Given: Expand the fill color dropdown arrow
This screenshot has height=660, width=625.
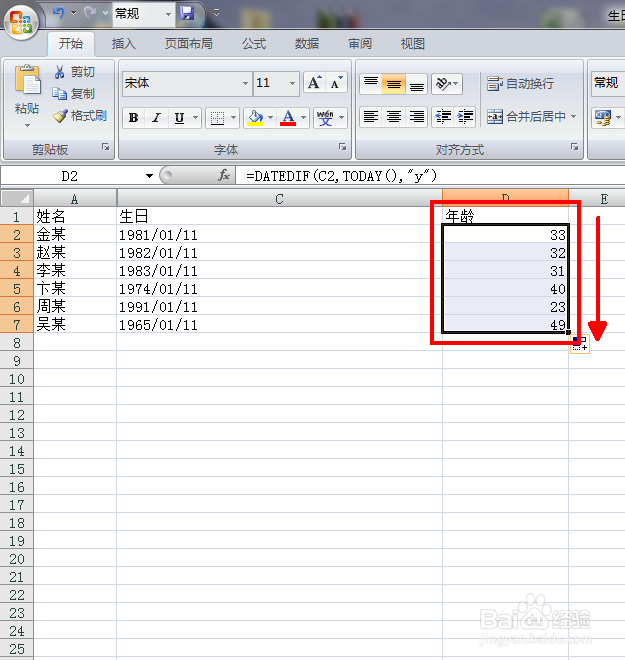Looking at the screenshot, I should click(x=271, y=118).
